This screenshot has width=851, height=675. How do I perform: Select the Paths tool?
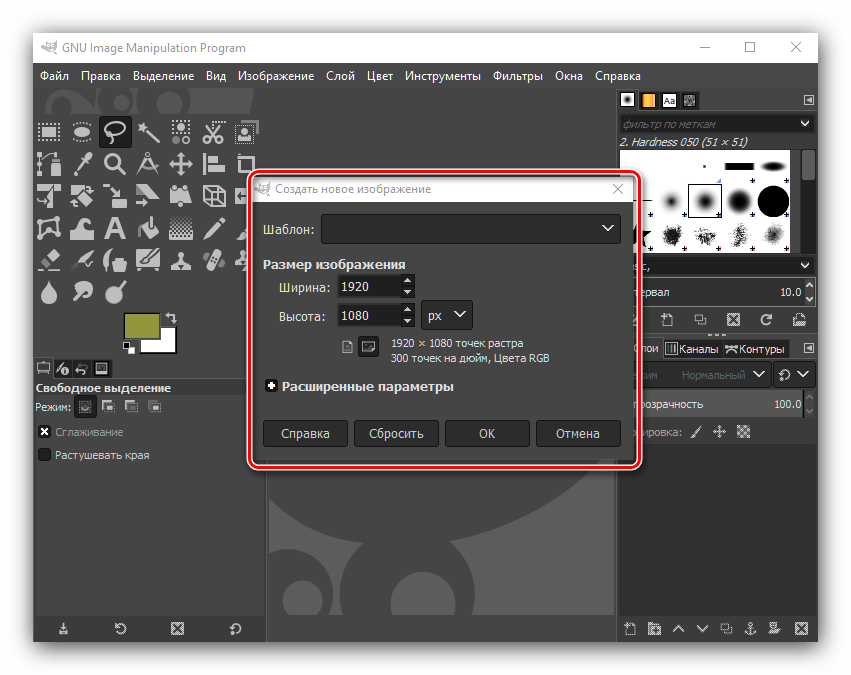click(49, 164)
